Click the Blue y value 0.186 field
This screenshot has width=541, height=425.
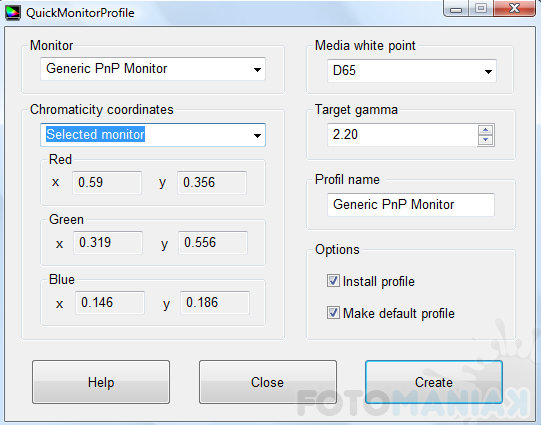(215, 303)
